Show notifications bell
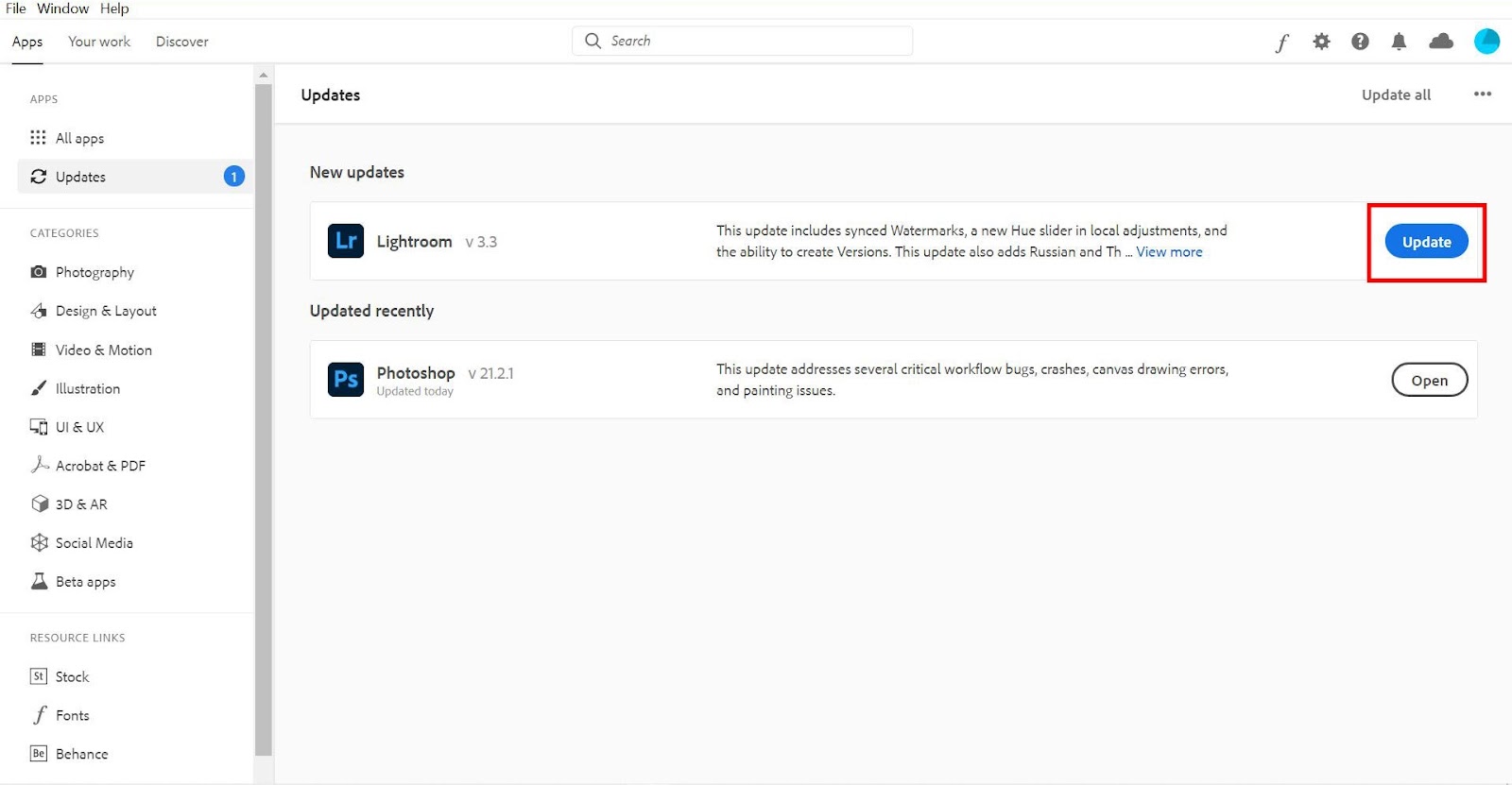The height and width of the screenshot is (785, 1512). [1399, 42]
